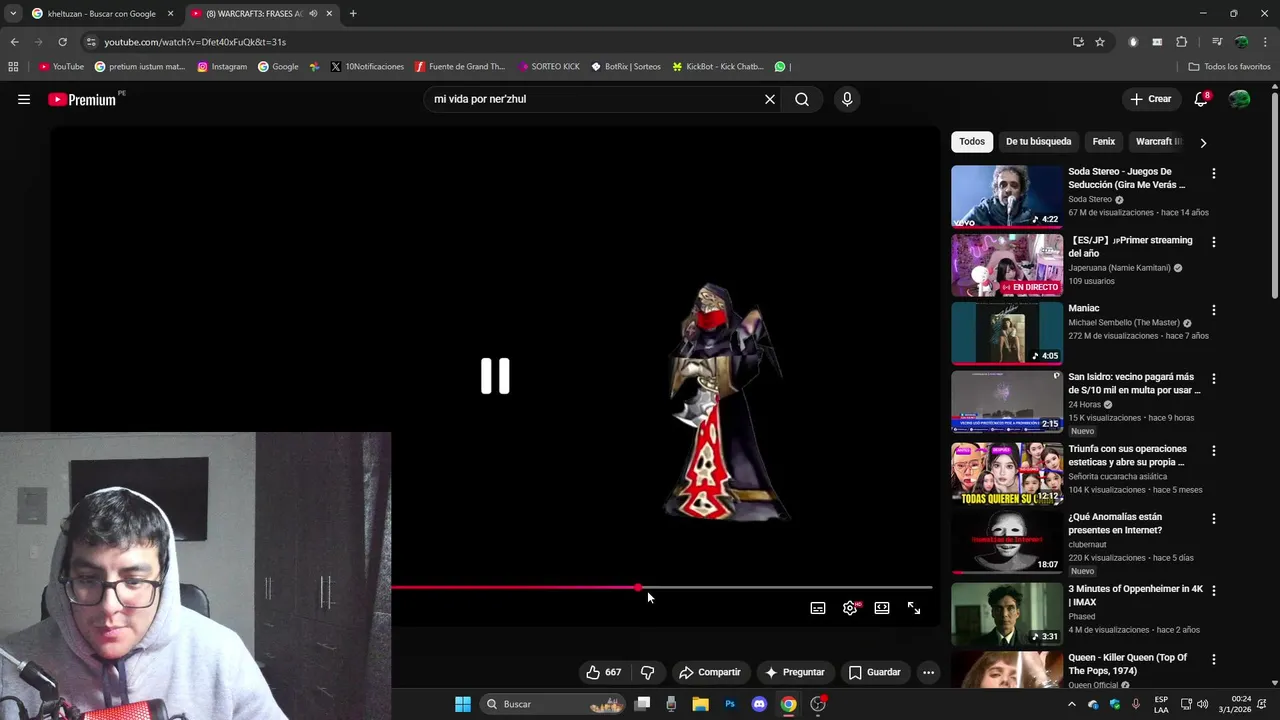The width and height of the screenshot is (1280, 720).
Task: Go to the YouTube Premium home logo
Action: pos(82,99)
